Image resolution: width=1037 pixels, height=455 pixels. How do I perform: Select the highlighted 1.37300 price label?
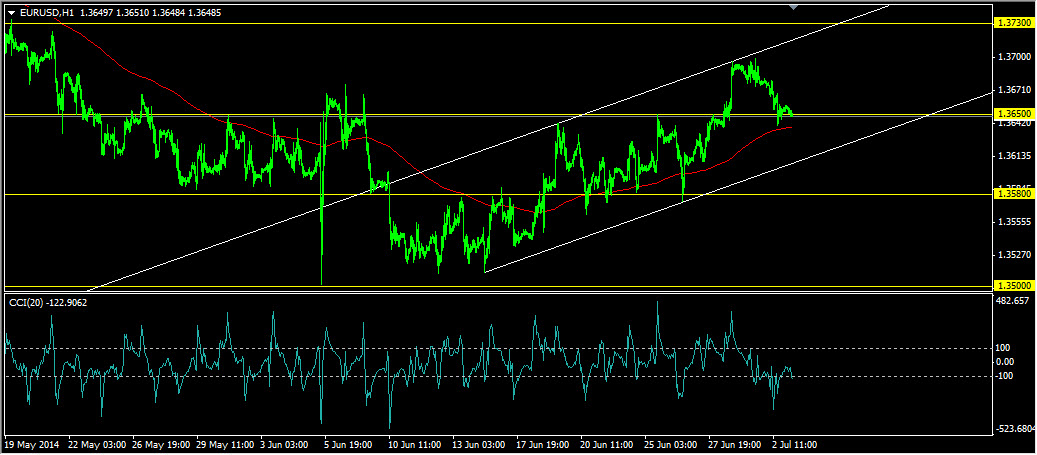(x=1013, y=23)
